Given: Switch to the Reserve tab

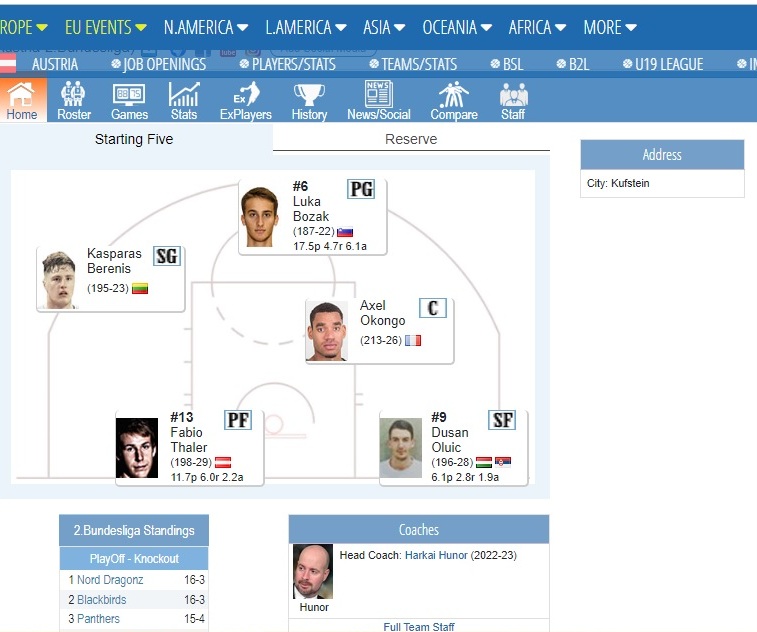Looking at the screenshot, I should 411,139.
